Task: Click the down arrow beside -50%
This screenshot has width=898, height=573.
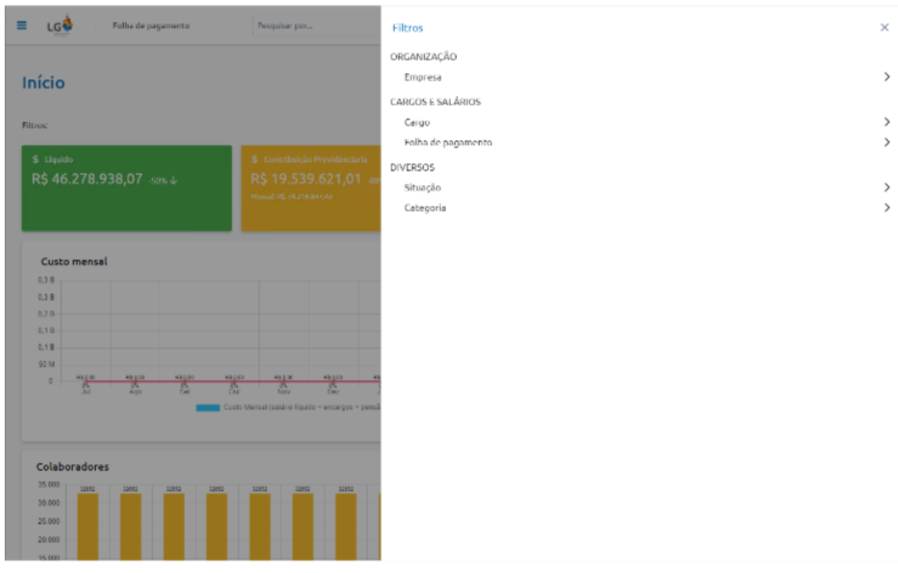Action: coord(174,180)
